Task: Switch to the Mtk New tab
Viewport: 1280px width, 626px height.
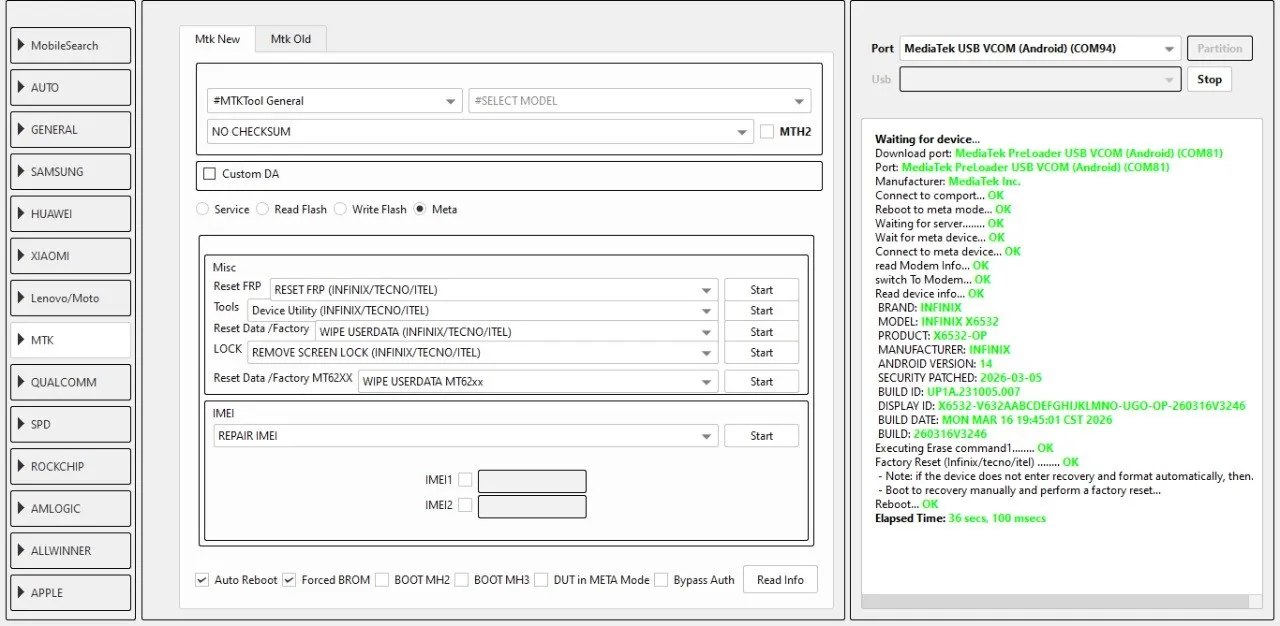Action: 217,39
